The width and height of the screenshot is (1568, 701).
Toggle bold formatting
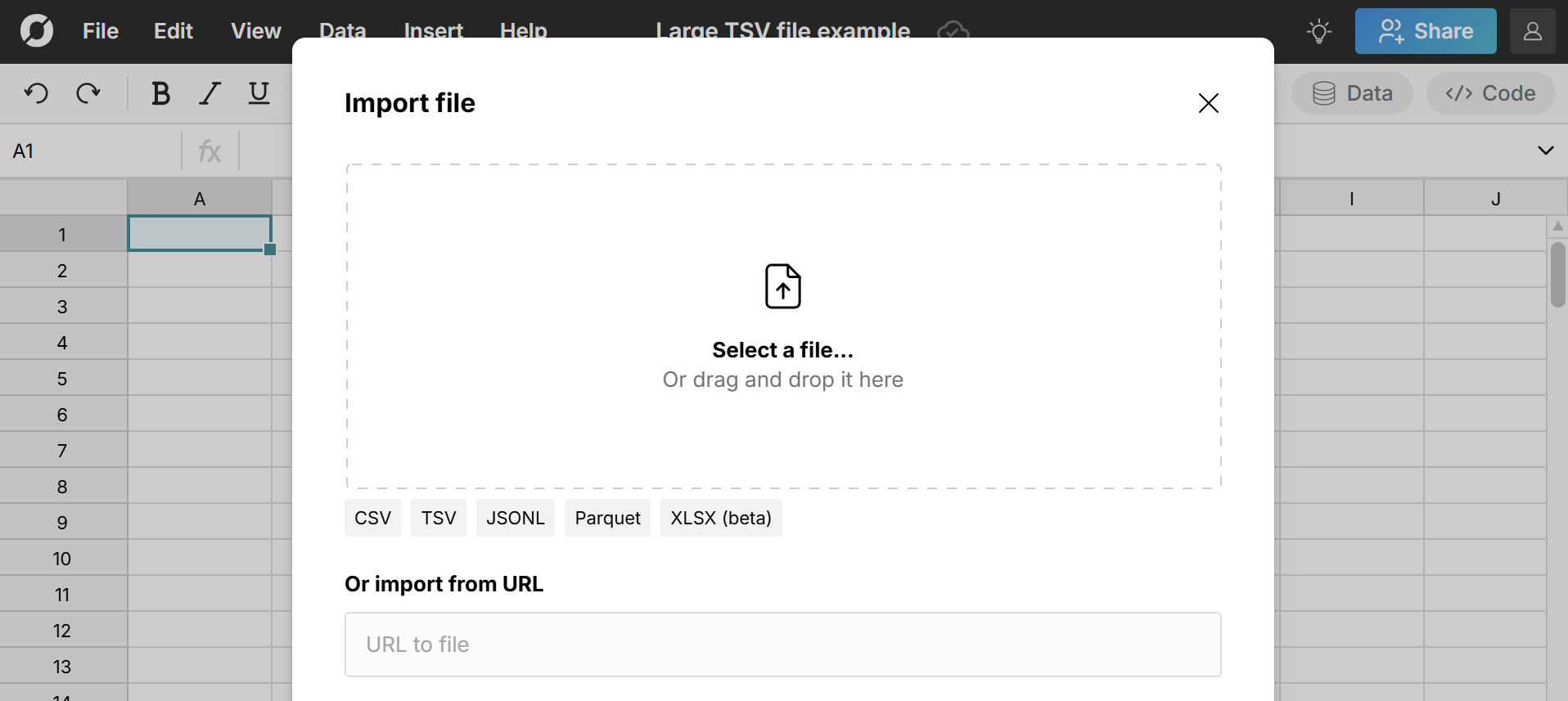coord(160,93)
